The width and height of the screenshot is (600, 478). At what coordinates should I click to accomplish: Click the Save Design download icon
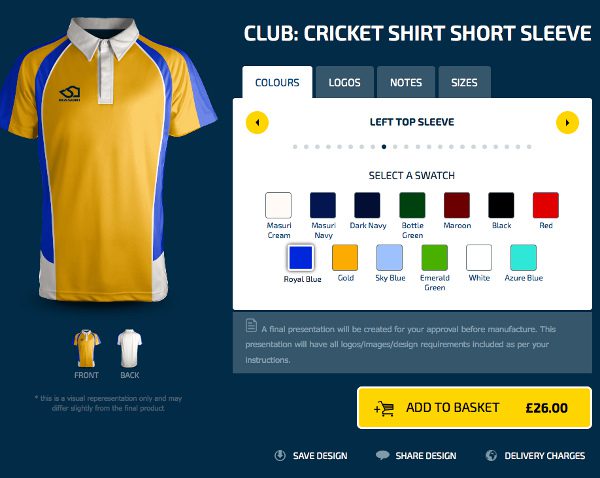point(280,455)
